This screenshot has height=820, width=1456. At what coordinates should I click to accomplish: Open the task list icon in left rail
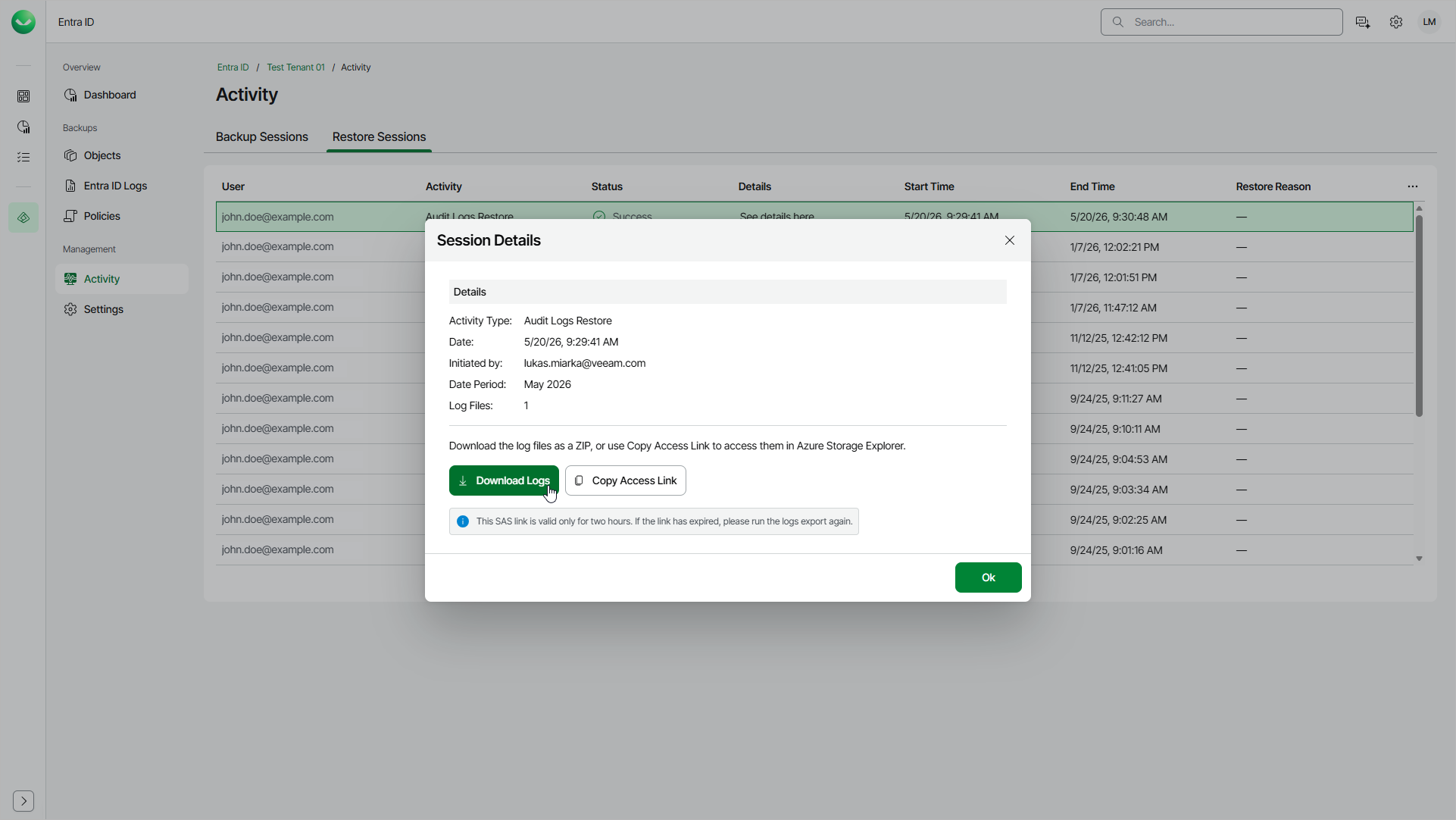23,157
